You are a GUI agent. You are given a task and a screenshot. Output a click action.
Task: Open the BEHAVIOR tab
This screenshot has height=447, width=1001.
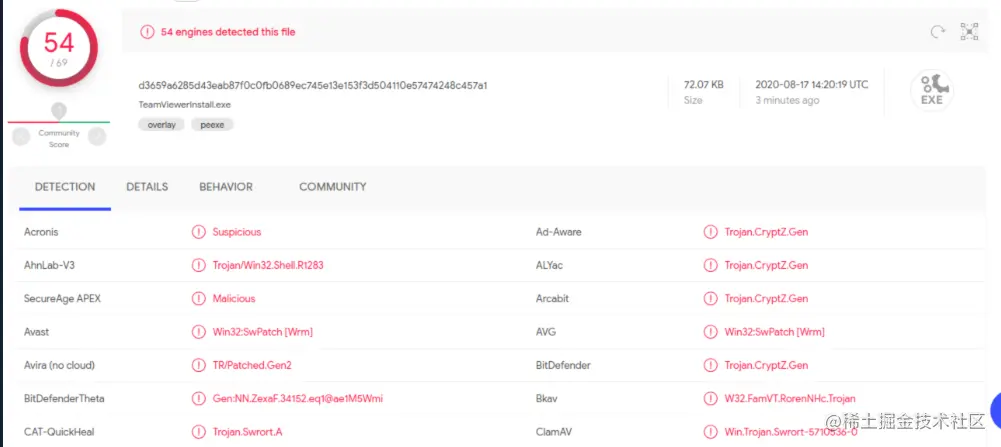click(x=226, y=187)
